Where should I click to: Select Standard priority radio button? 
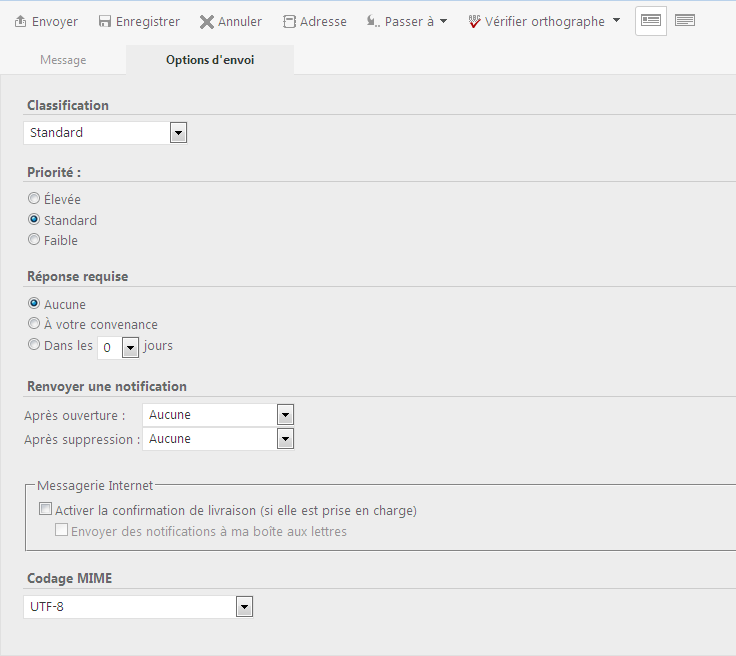(x=34, y=219)
